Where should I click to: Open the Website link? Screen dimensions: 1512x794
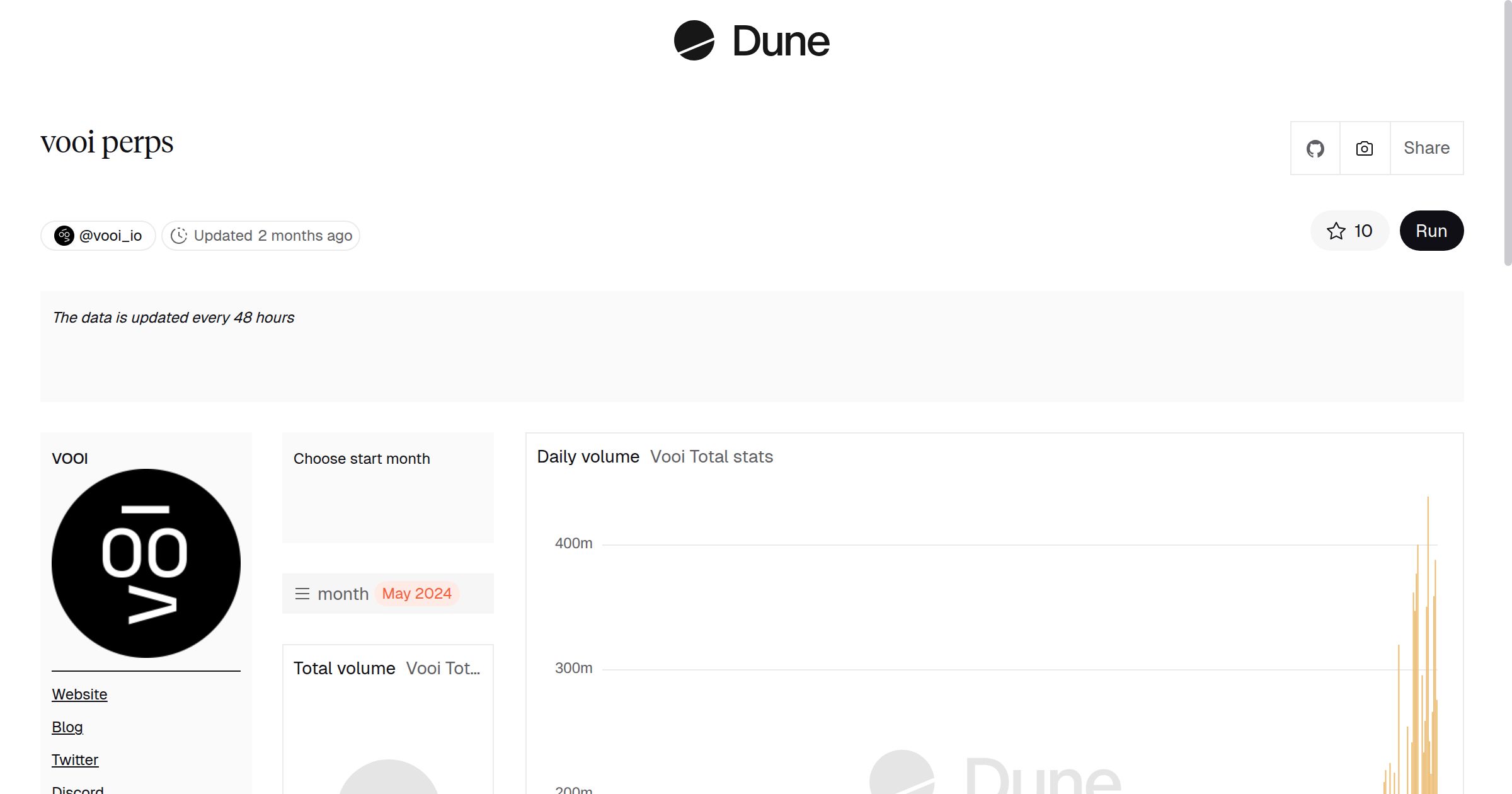click(79, 694)
